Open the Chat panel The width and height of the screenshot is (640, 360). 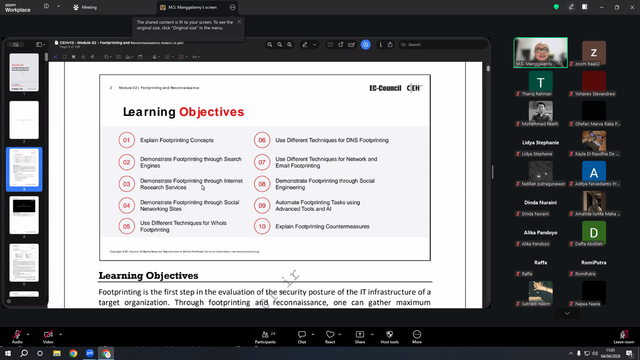pos(302,337)
